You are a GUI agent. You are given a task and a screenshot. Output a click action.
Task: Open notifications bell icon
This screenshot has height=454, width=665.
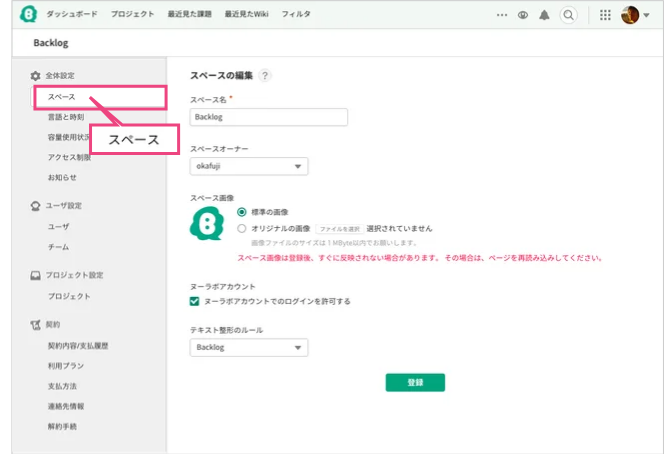click(x=544, y=15)
